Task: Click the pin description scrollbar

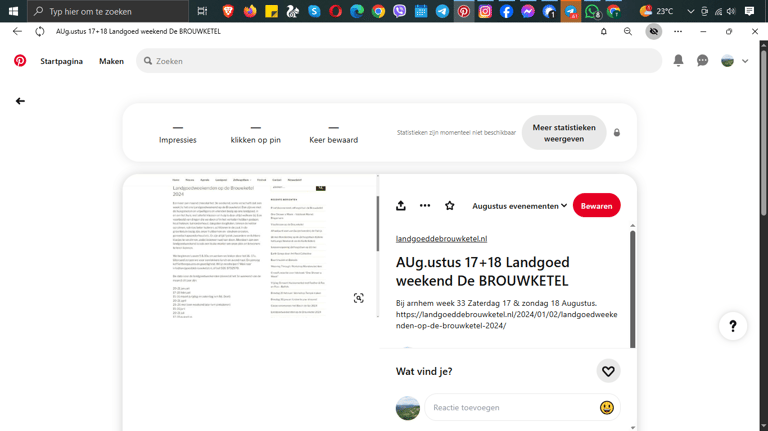Action: tap(632, 289)
